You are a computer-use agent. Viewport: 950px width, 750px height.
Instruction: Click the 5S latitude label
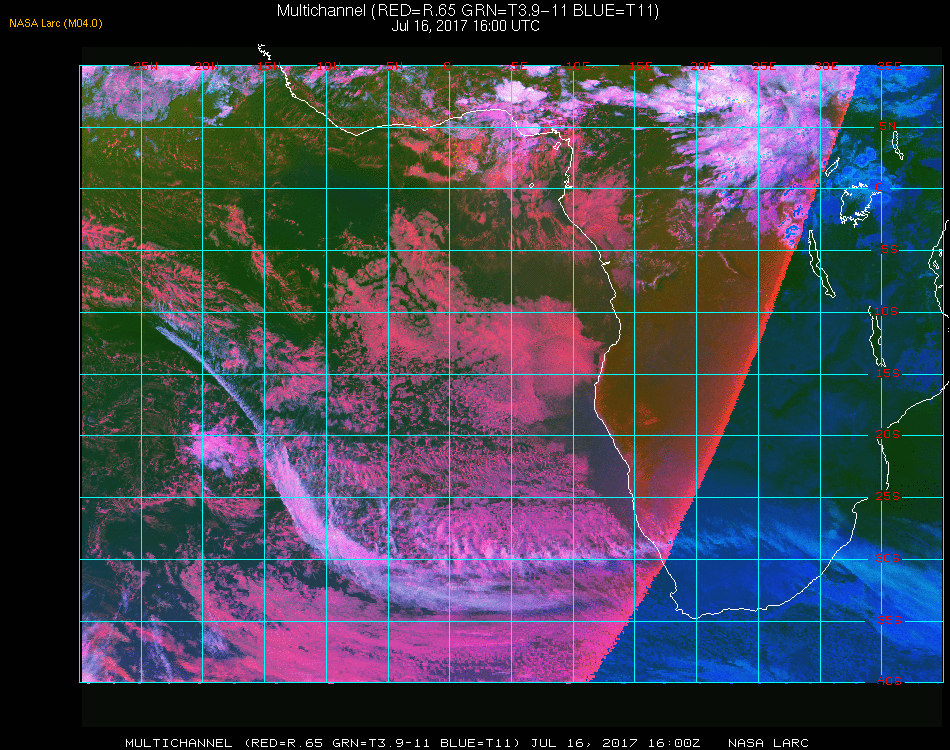click(889, 249)
